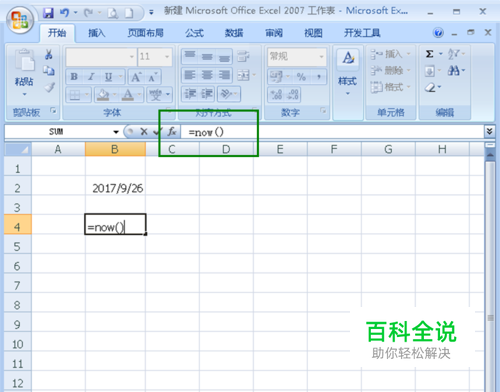500x392 pixels.
Task: Align text to bottom of cell
Action: 224,57
